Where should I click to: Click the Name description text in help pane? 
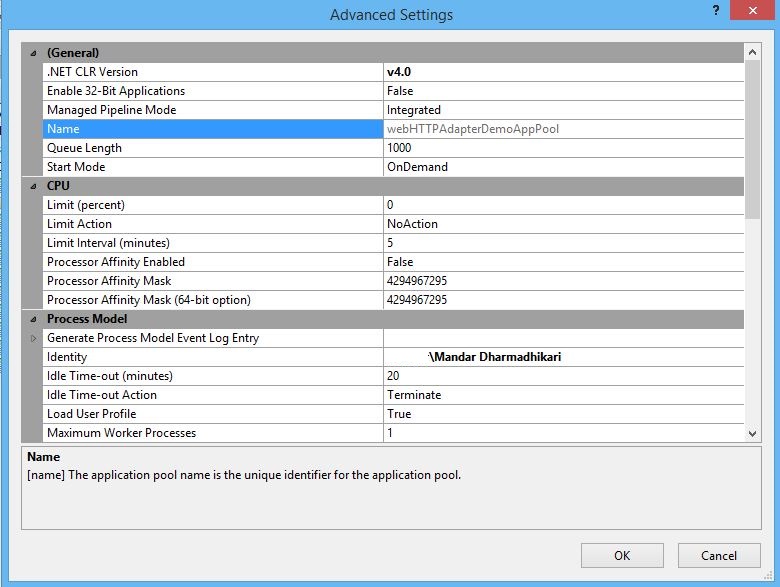pyautogui.click(x=244, y=475)
